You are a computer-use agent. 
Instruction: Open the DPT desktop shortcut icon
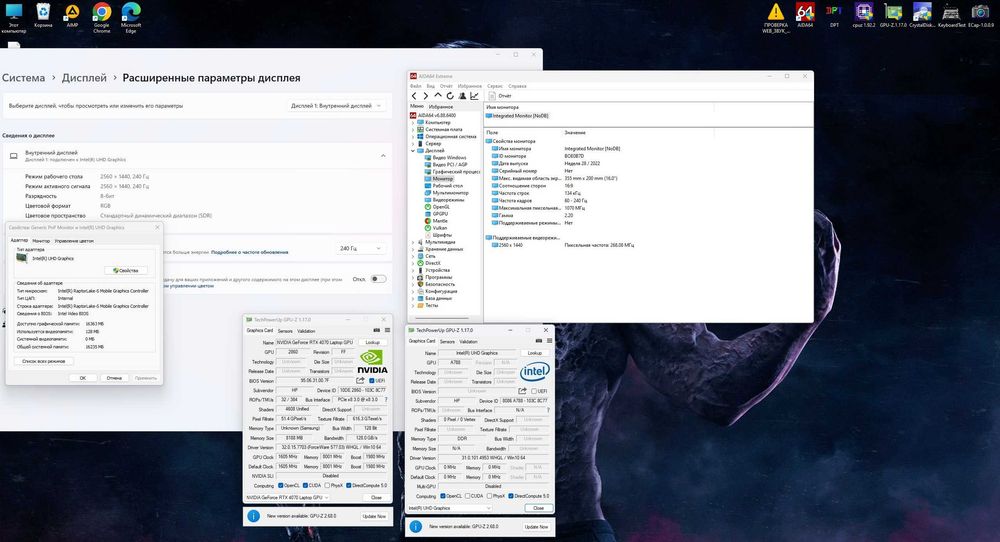tap(834, 15)
